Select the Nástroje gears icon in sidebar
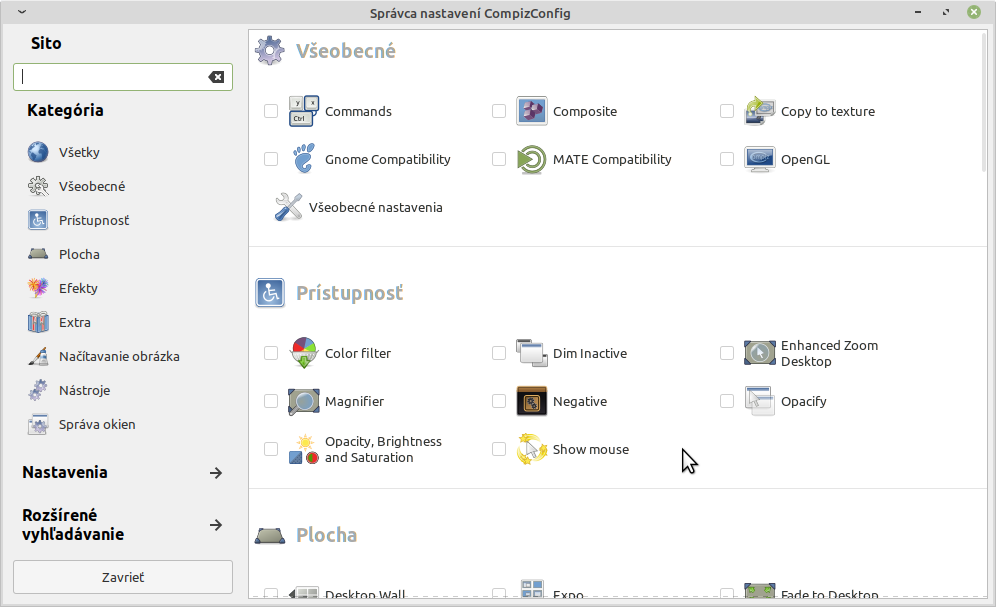This screenshot has height=607, width=996. 38,390
